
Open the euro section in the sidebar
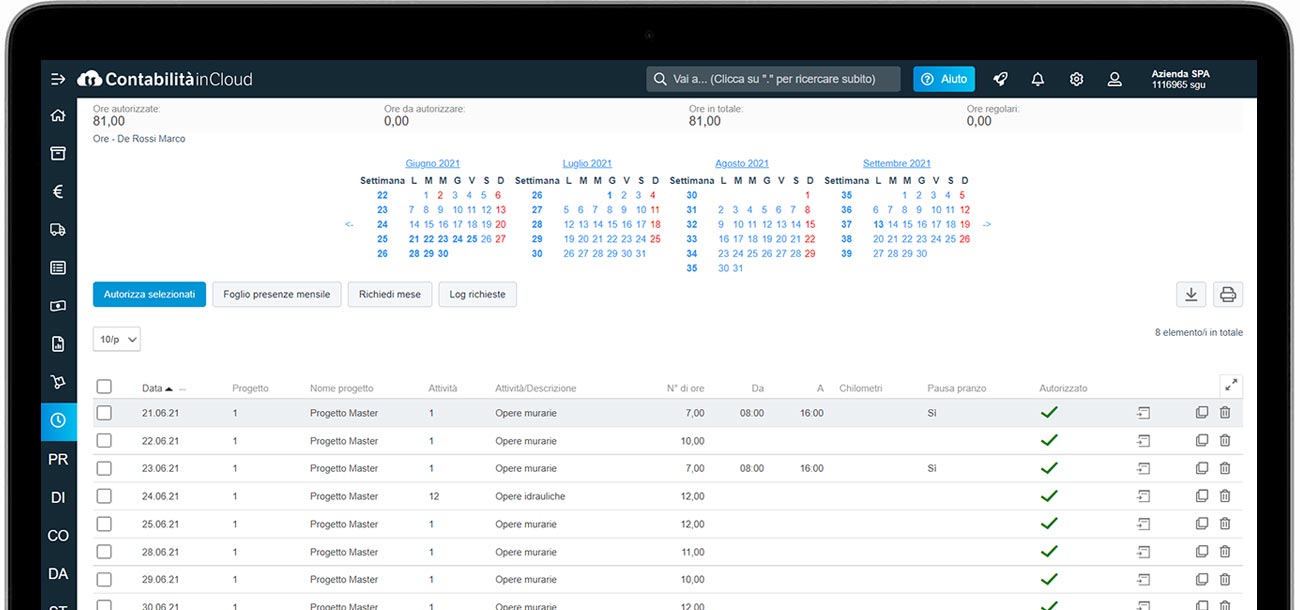[58, 191]
